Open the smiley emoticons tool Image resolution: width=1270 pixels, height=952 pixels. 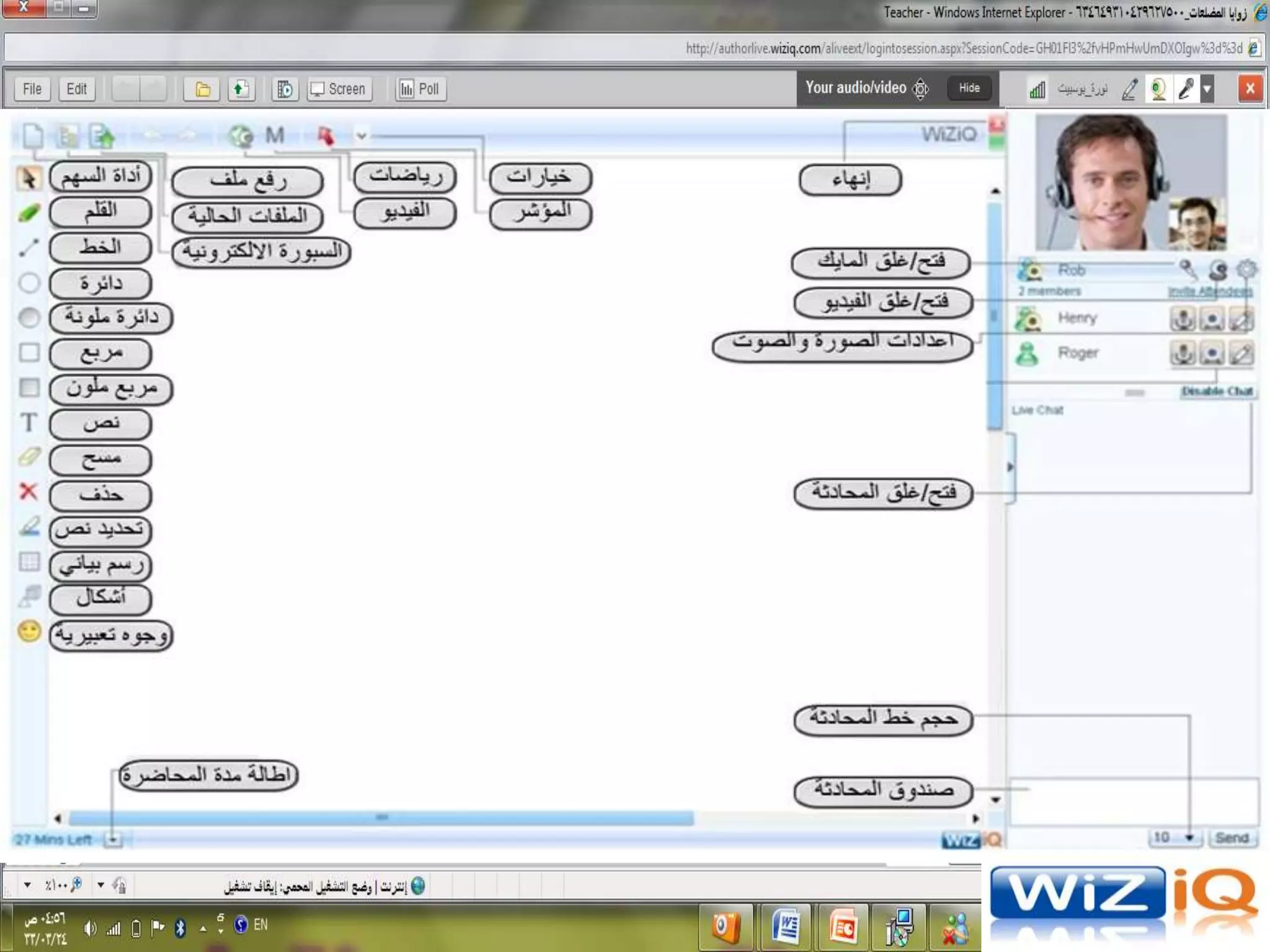point(29,632)
